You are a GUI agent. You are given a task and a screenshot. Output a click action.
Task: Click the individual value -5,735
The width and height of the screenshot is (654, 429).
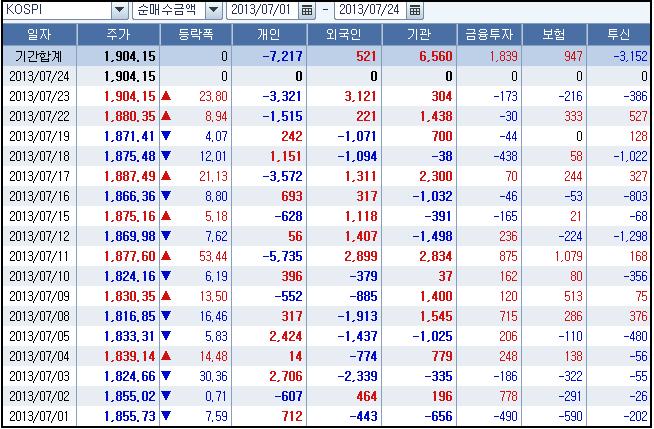click(x=282, y=256)
